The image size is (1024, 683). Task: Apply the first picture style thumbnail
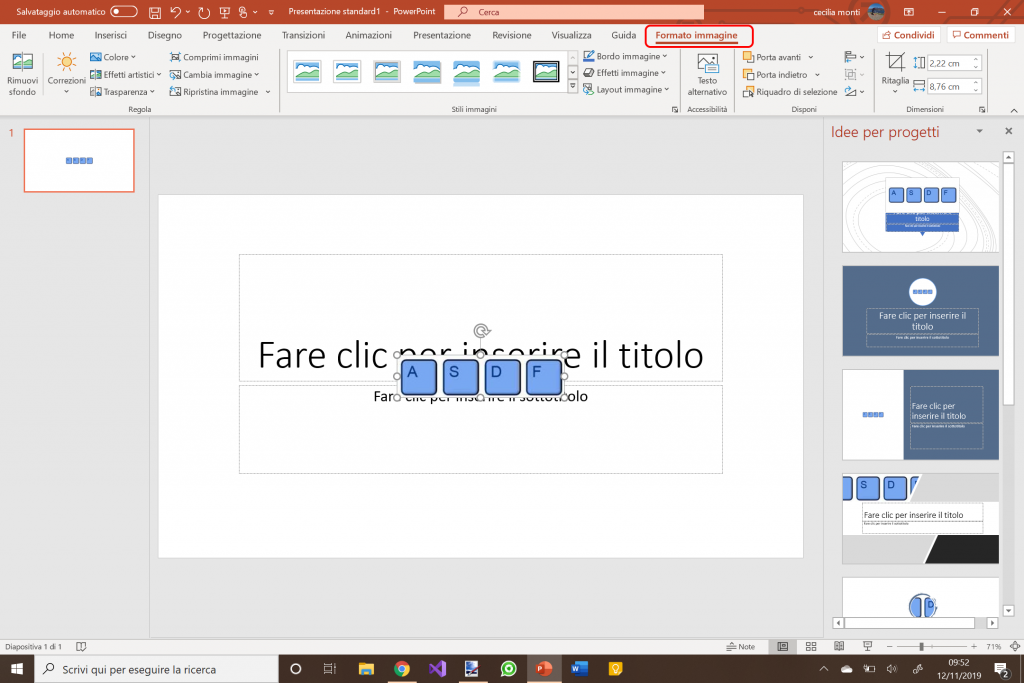coord(307,72)
